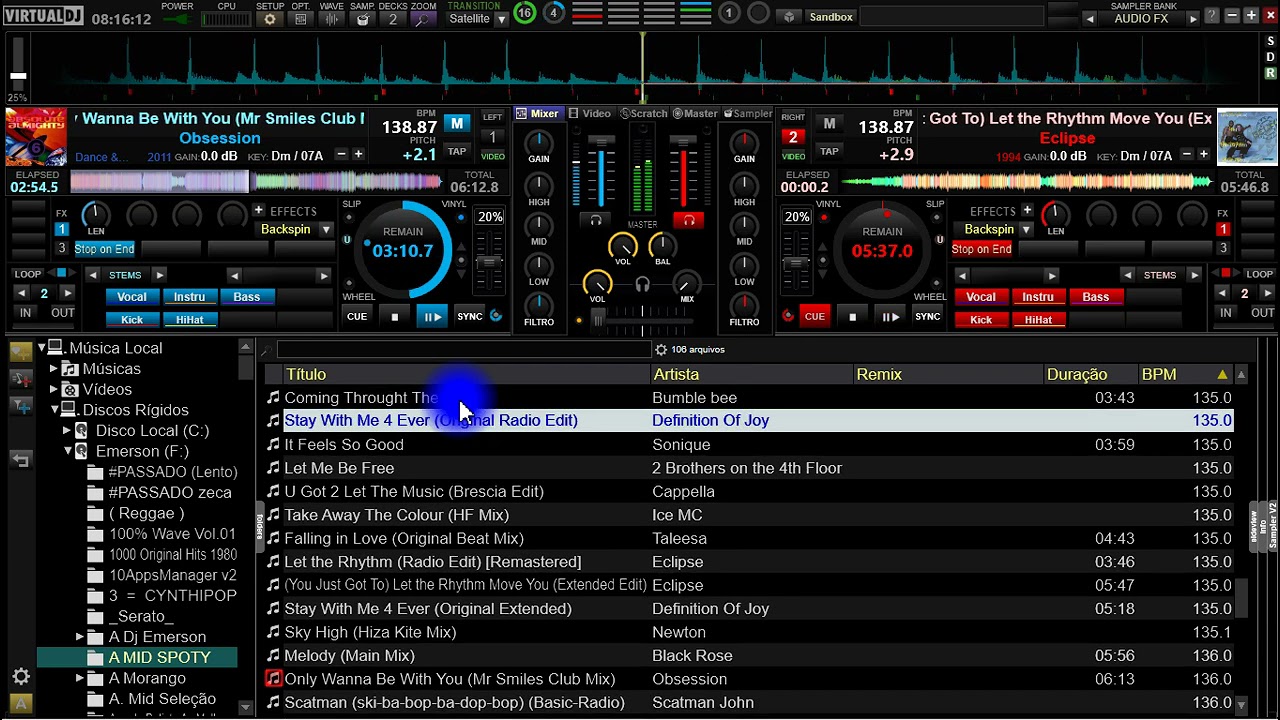Open the OPT. options icon
Screen dimensions: 1280x720
click(301, 19)
